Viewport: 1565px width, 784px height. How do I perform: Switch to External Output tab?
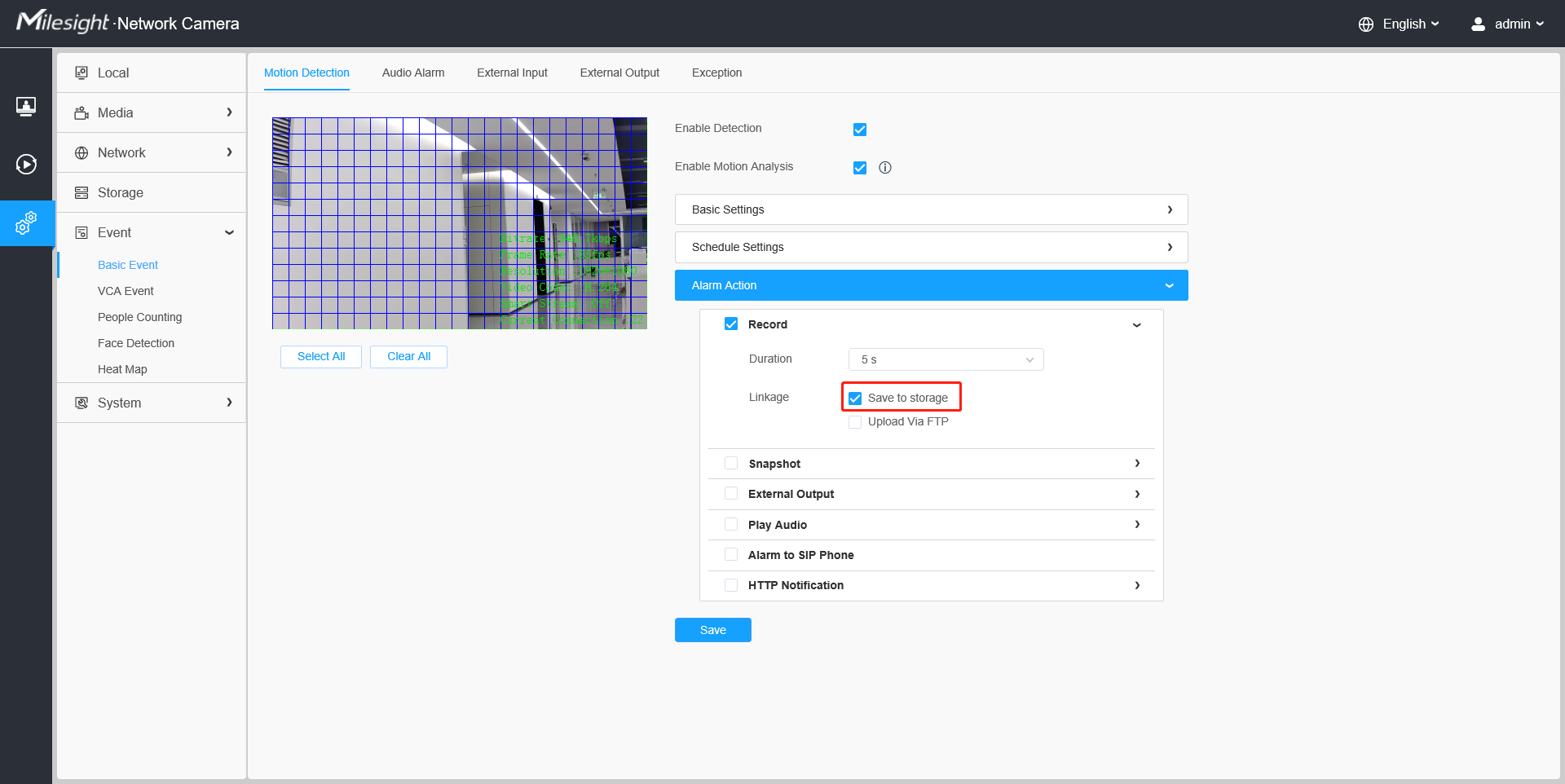[x=619, y=73]
